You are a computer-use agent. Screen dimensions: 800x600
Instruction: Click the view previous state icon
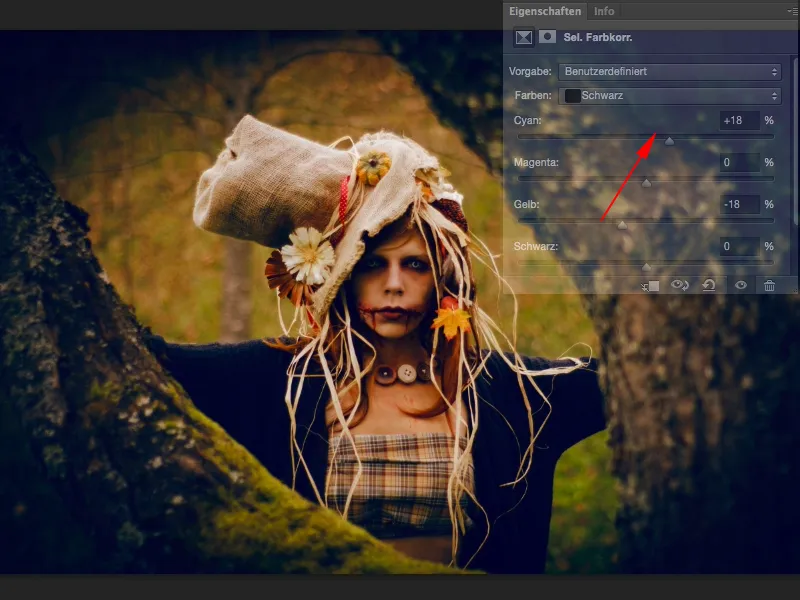[x=680, y=285]
